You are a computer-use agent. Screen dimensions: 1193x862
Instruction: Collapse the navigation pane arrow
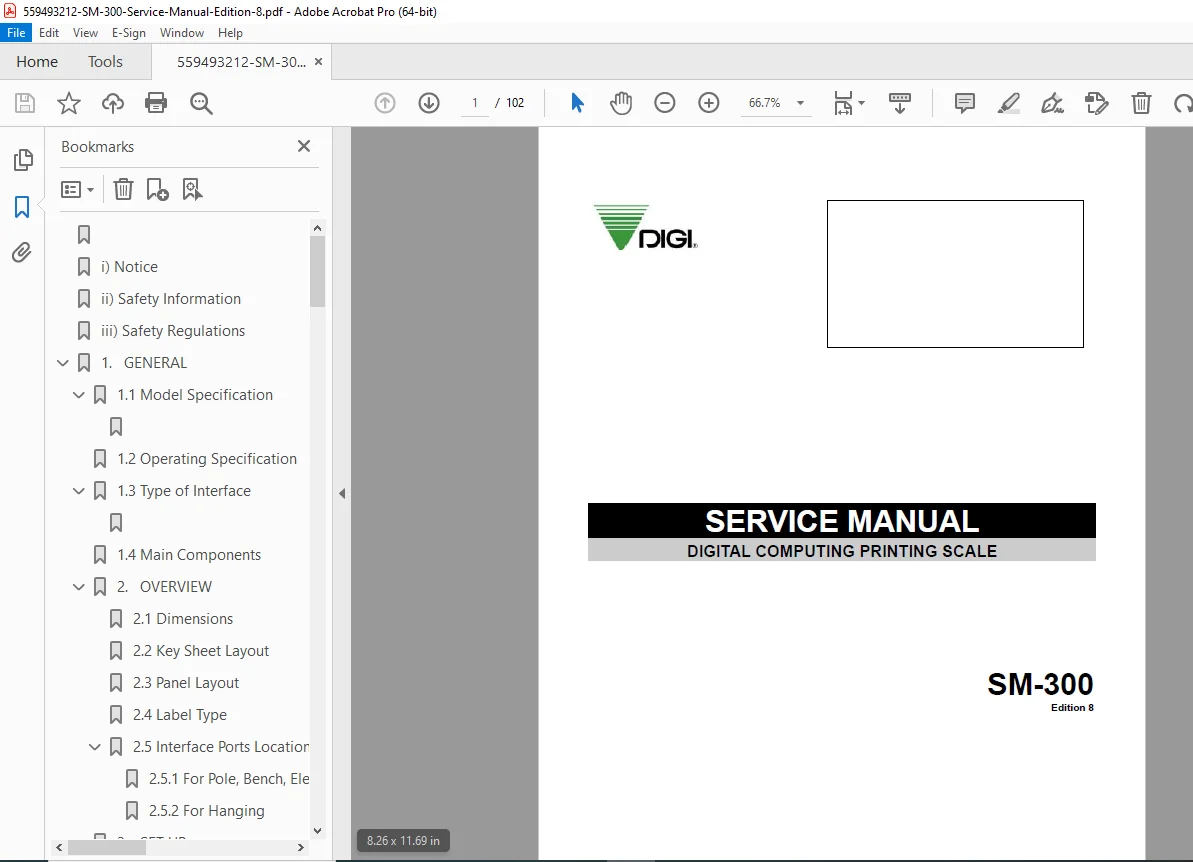pyautogui.click(x=342, y=493)
